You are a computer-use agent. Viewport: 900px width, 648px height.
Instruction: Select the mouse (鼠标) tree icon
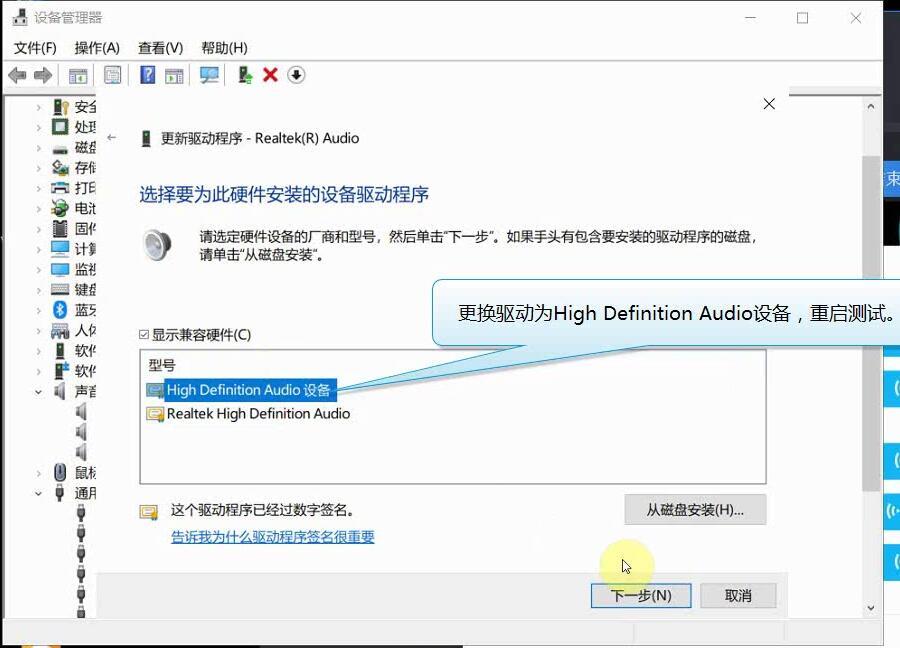coord(60,472)
